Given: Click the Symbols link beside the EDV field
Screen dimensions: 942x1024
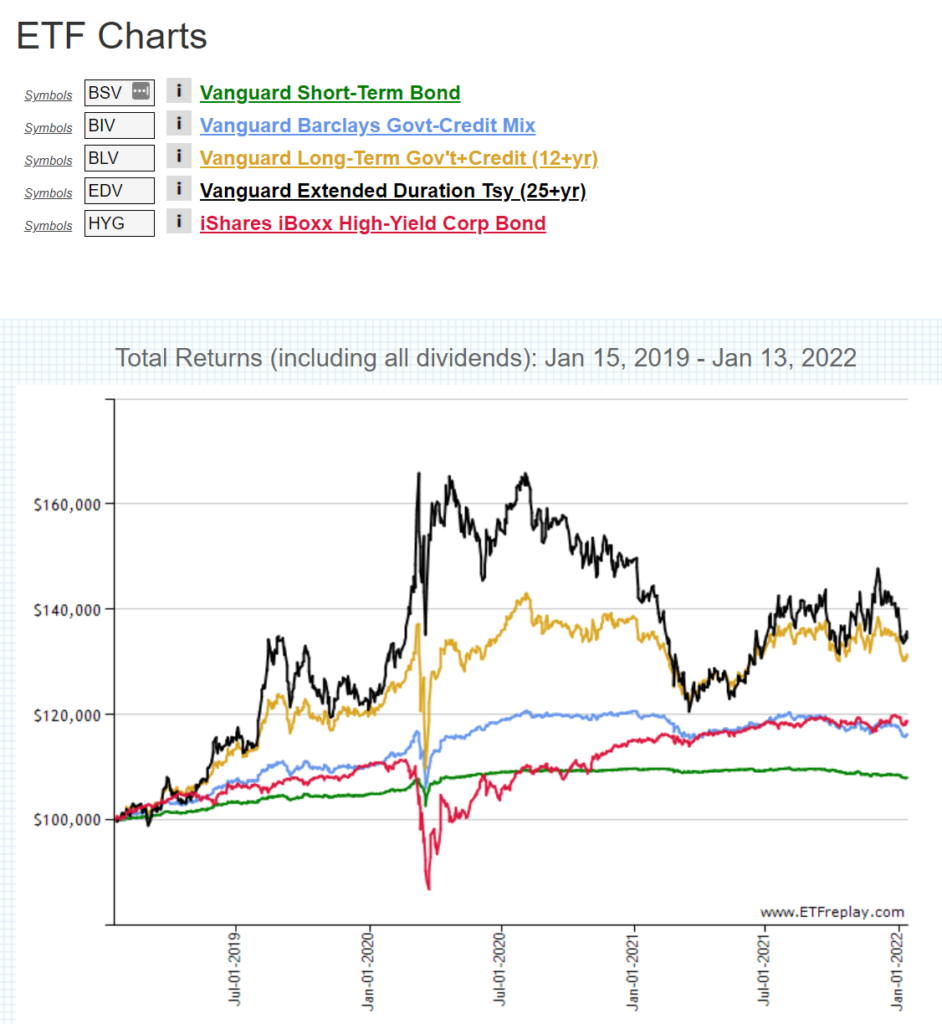Looking at the screenshot, I should point(48,193).
